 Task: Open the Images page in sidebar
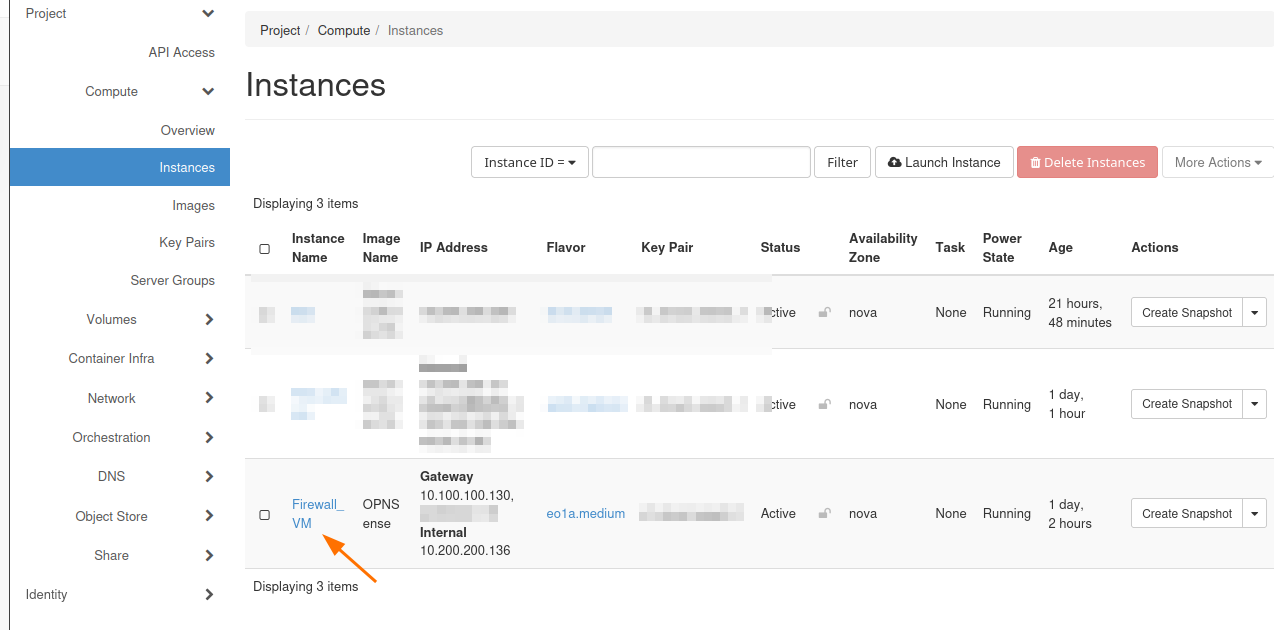click(x=193, y=206)
